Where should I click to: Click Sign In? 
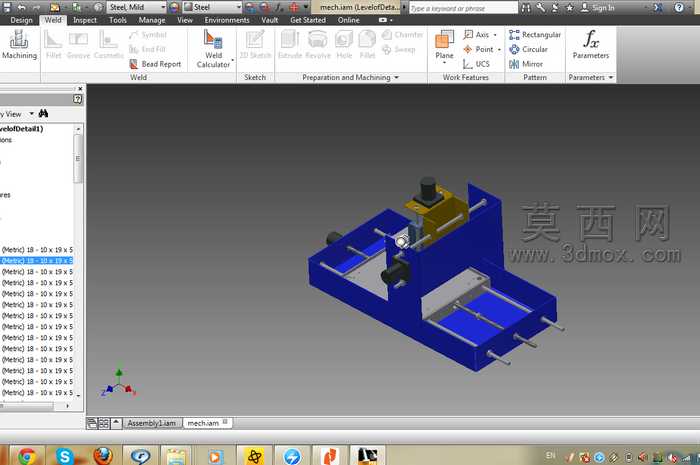click(597, 8)
